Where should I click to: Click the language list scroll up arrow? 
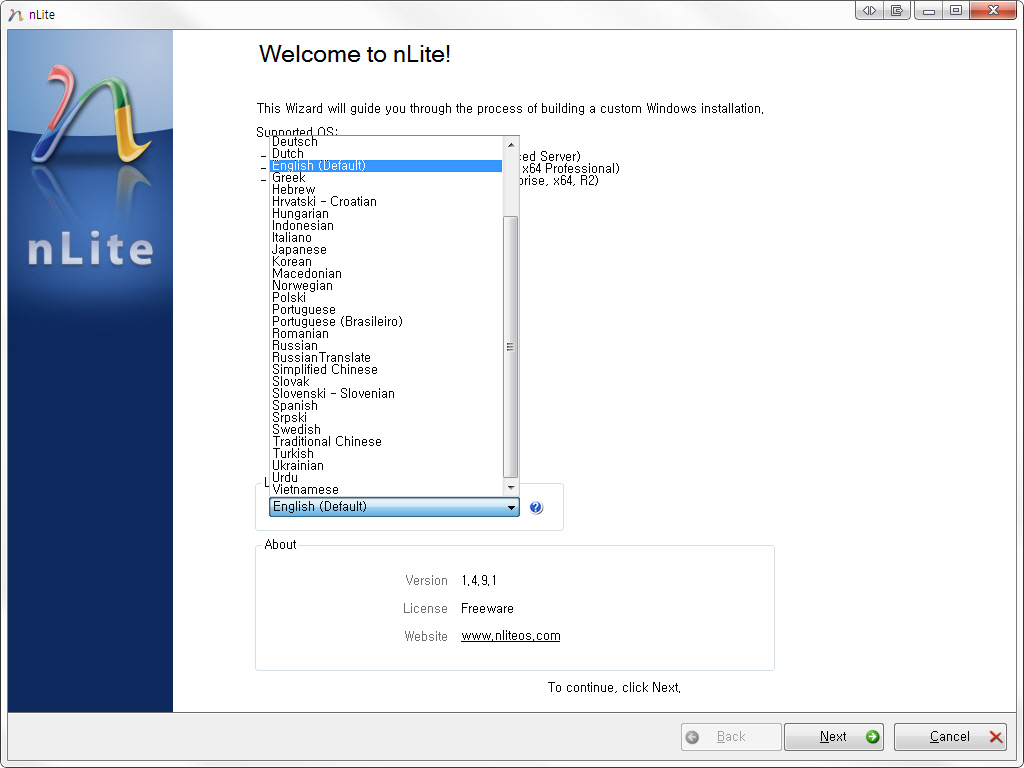(x=511, y=145)
